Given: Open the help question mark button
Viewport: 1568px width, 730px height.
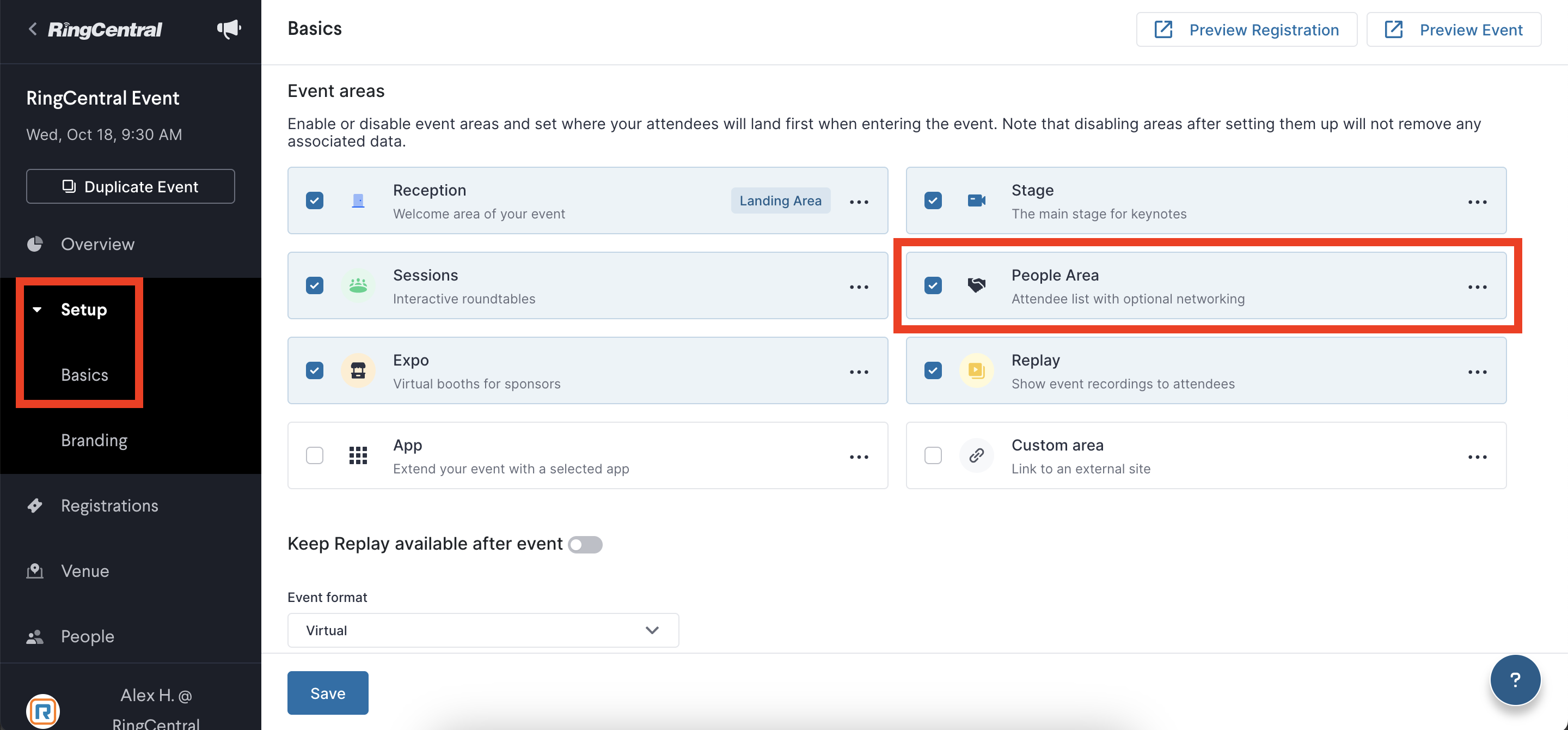Looking at the screenshot, I should 1515,679.
